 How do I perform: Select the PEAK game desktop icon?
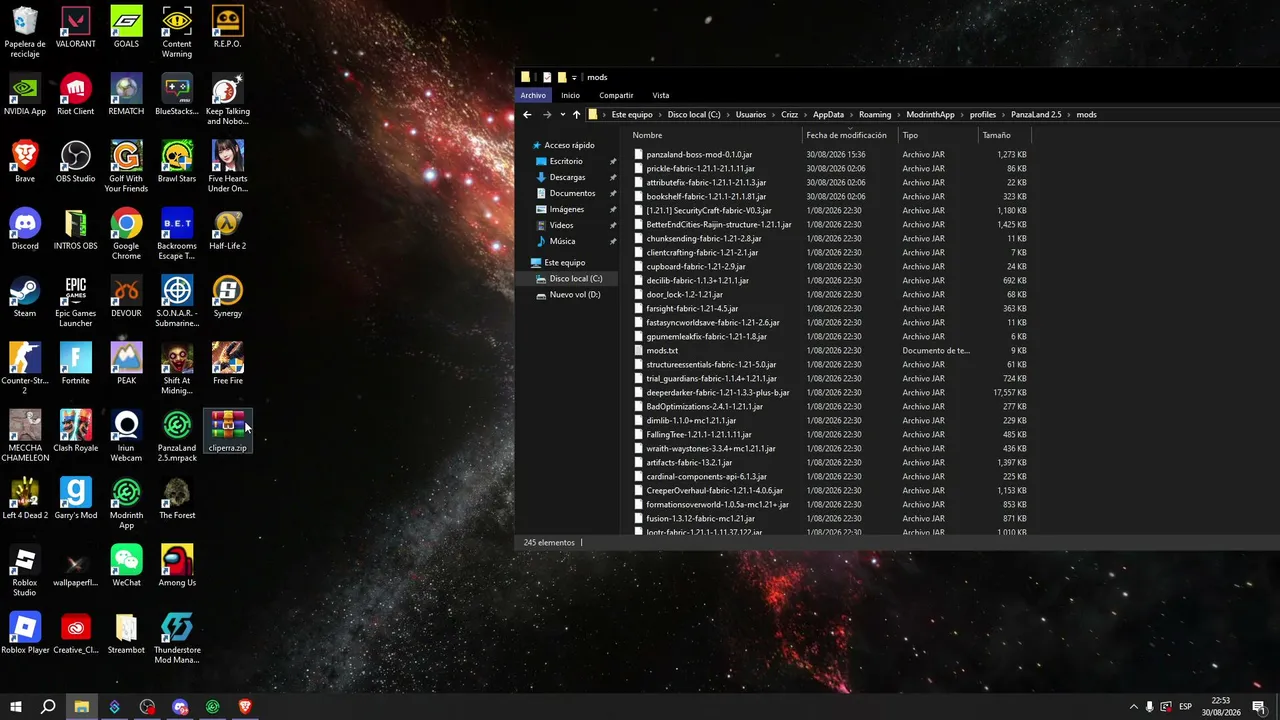pos(126,363)
